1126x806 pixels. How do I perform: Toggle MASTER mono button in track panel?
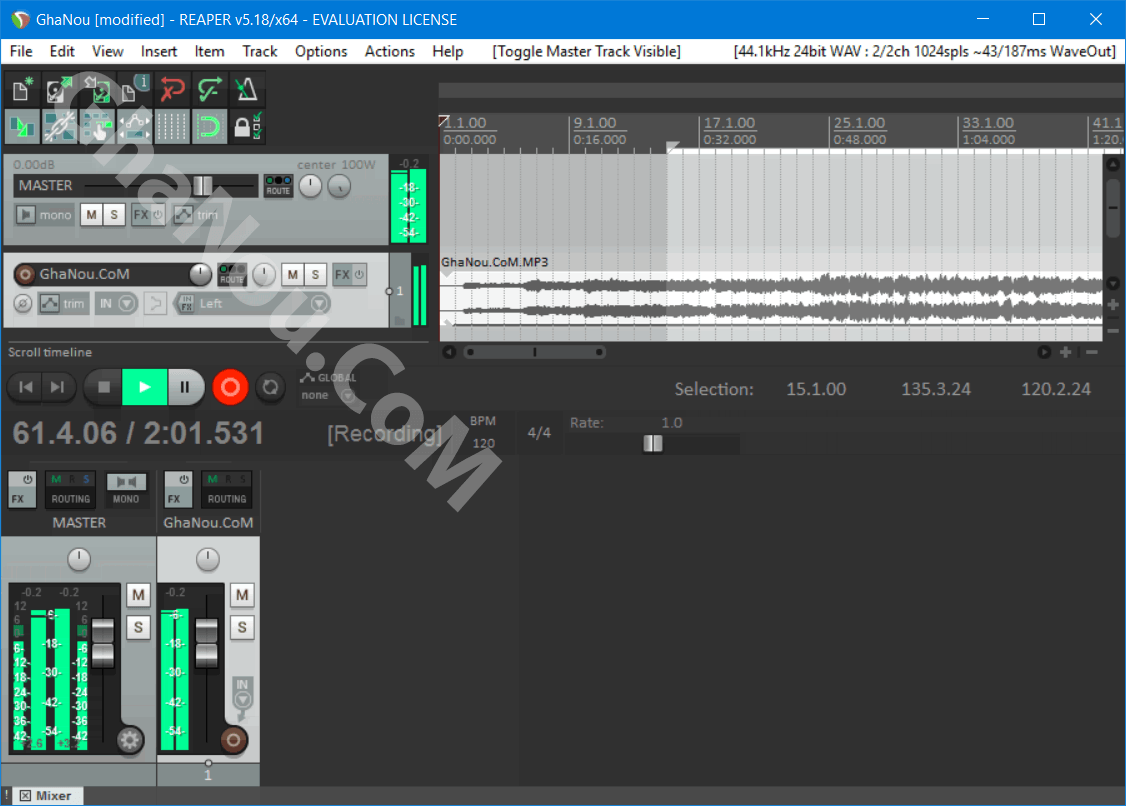click(x=45, y=215)
